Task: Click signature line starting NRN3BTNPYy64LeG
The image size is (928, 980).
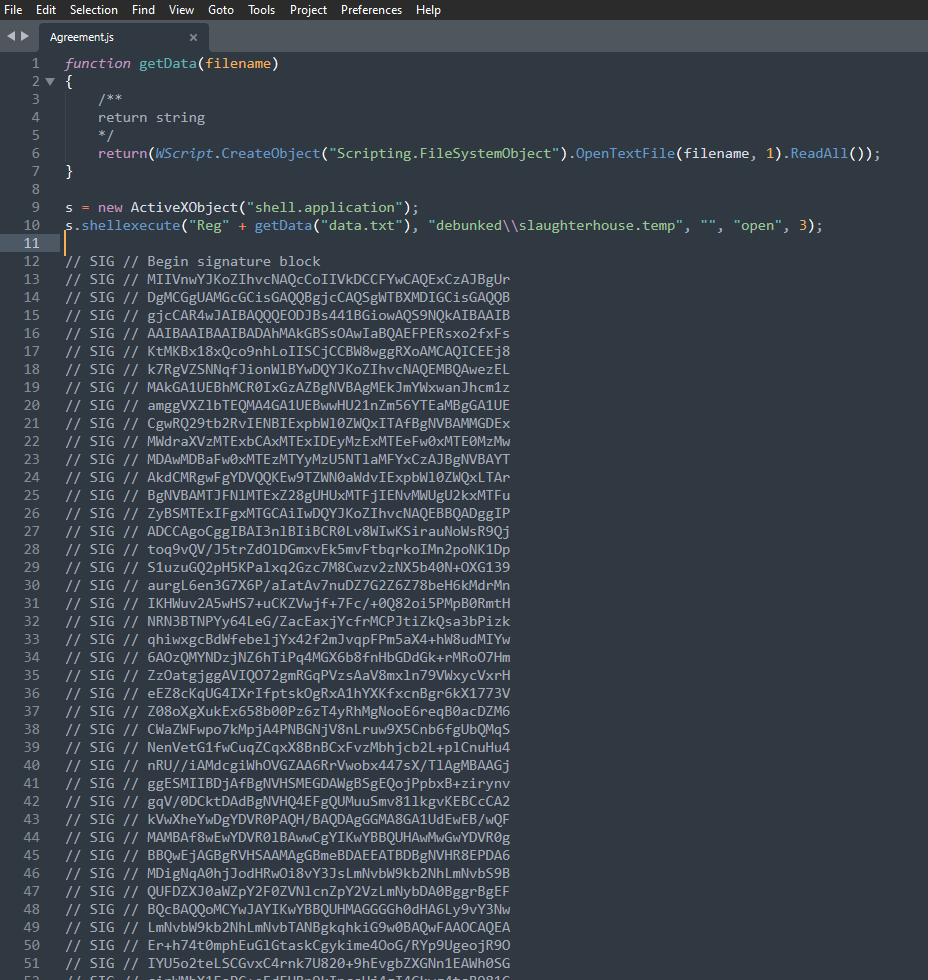Action: click(x=328, y=621)
